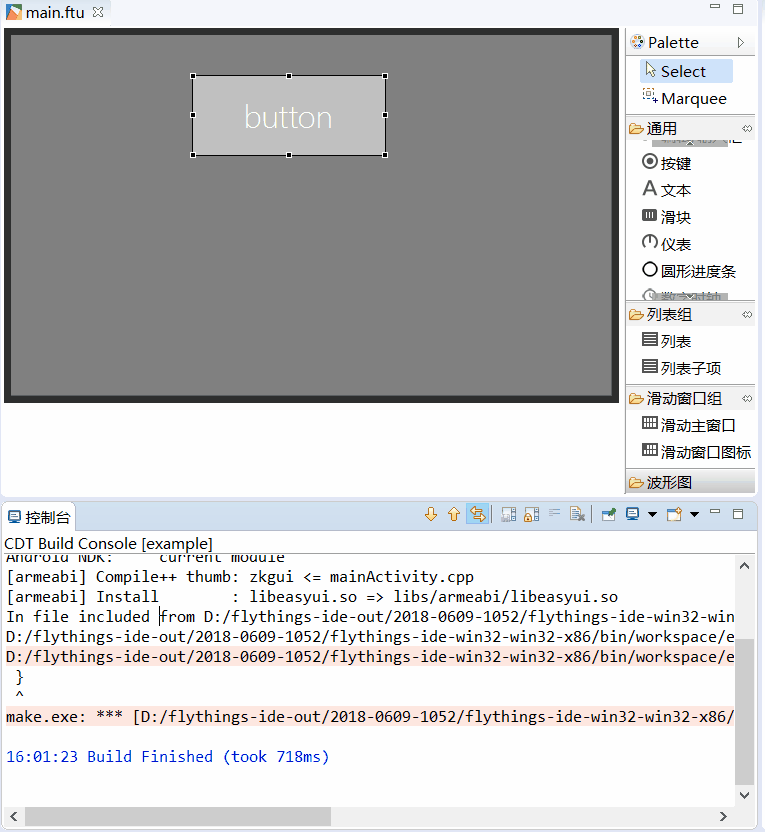Viewport: 765px width, 832px height.
Task: Click the console horizontal scrollbar thumb
Action: 178,816
